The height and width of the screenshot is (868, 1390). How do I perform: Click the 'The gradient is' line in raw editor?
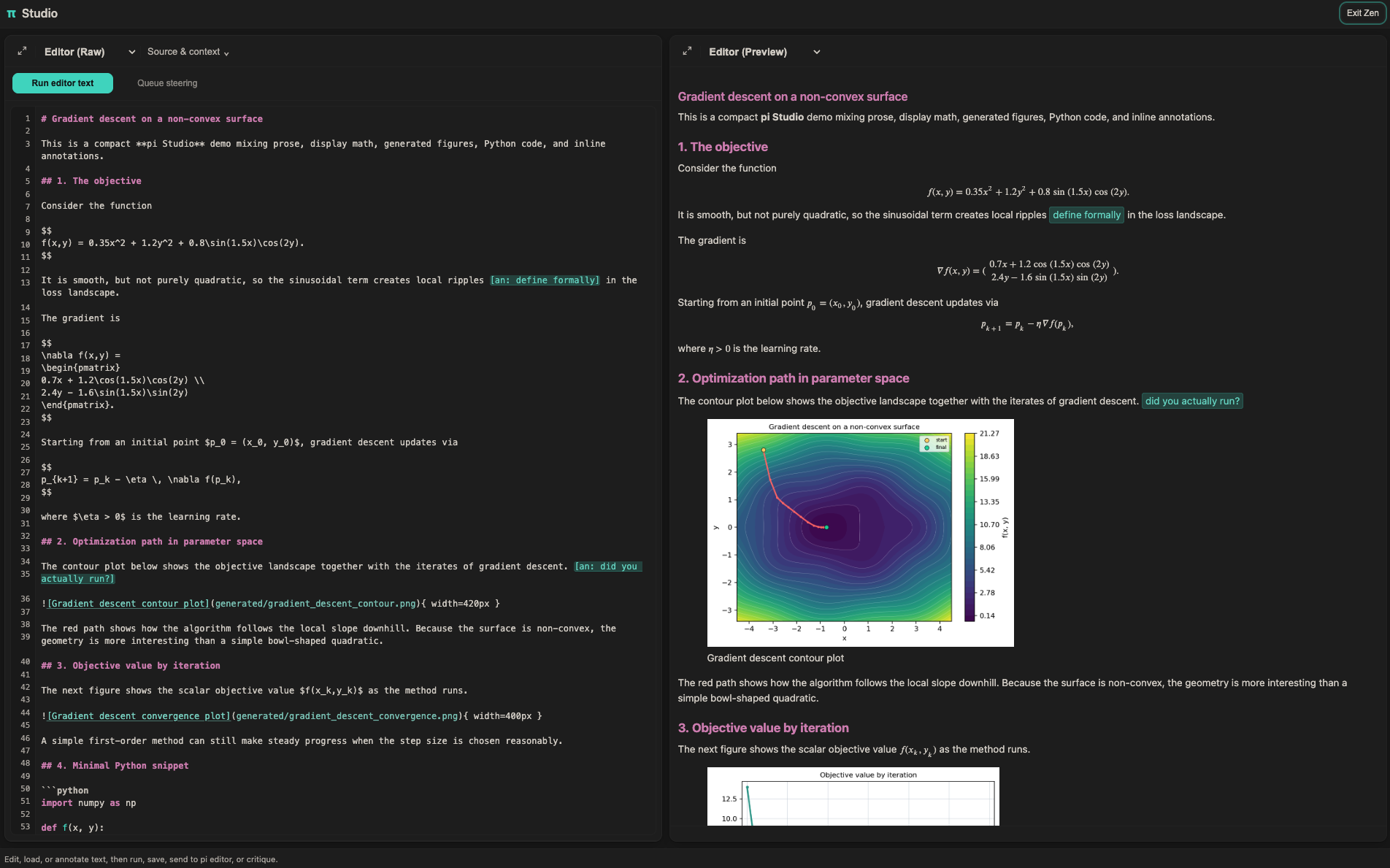coord(80,318)
